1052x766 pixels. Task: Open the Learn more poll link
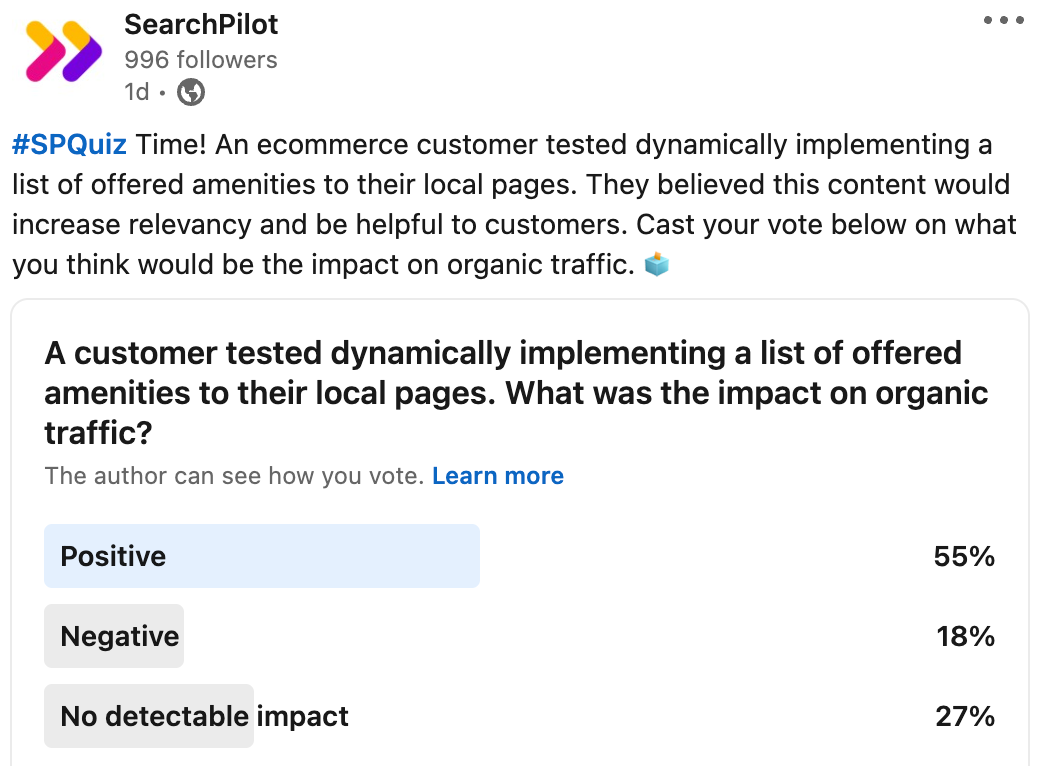pyautogui.click(x=498, y=476)
